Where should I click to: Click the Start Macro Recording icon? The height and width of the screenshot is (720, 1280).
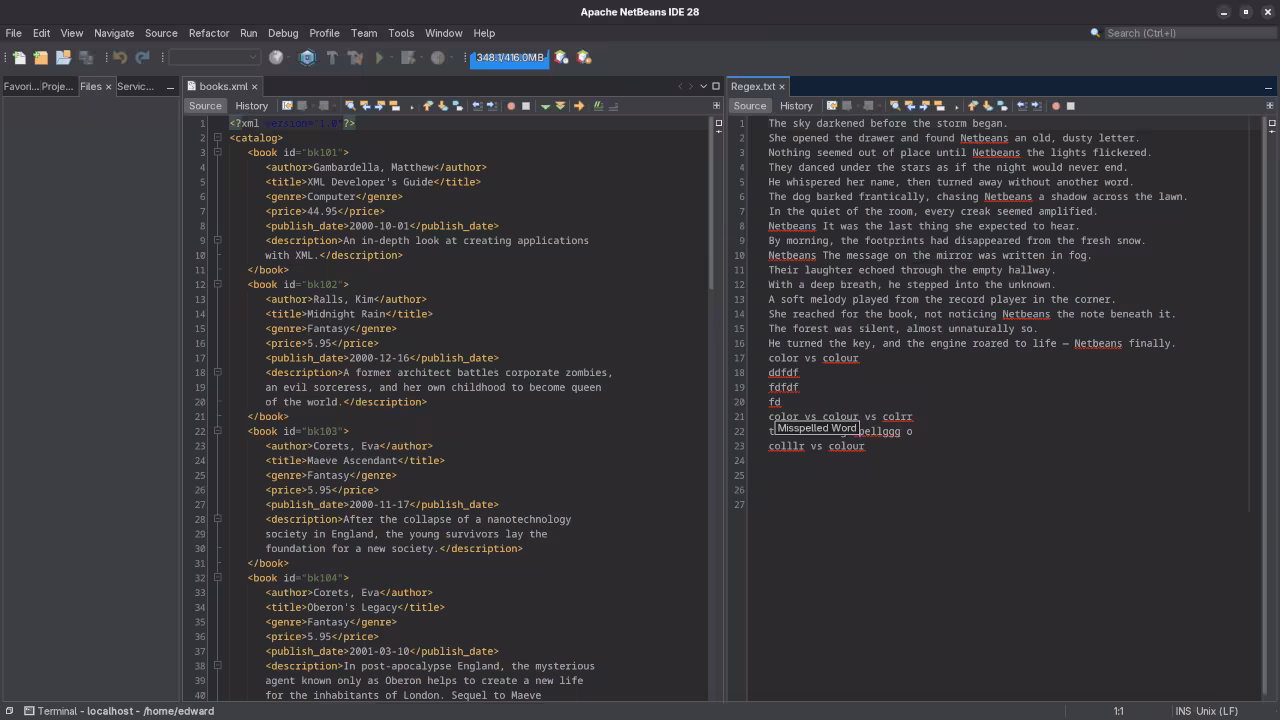pyautogui.click(x=510, y=105)
